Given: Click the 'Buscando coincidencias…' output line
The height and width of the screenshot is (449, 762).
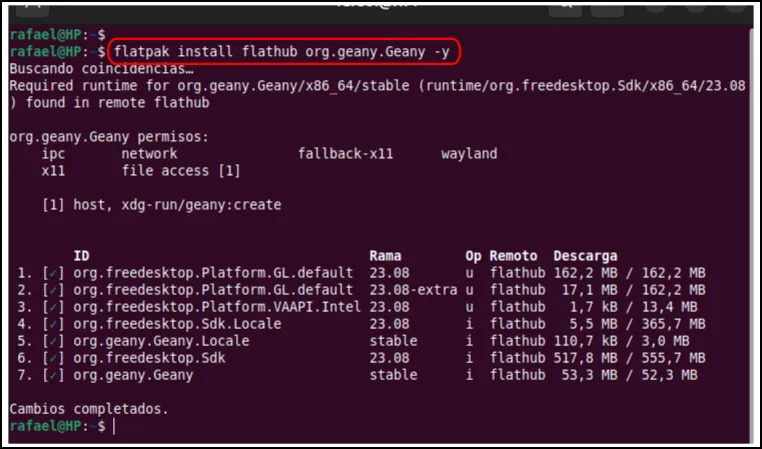Looking at the screenshot, I should click(101, 69).
